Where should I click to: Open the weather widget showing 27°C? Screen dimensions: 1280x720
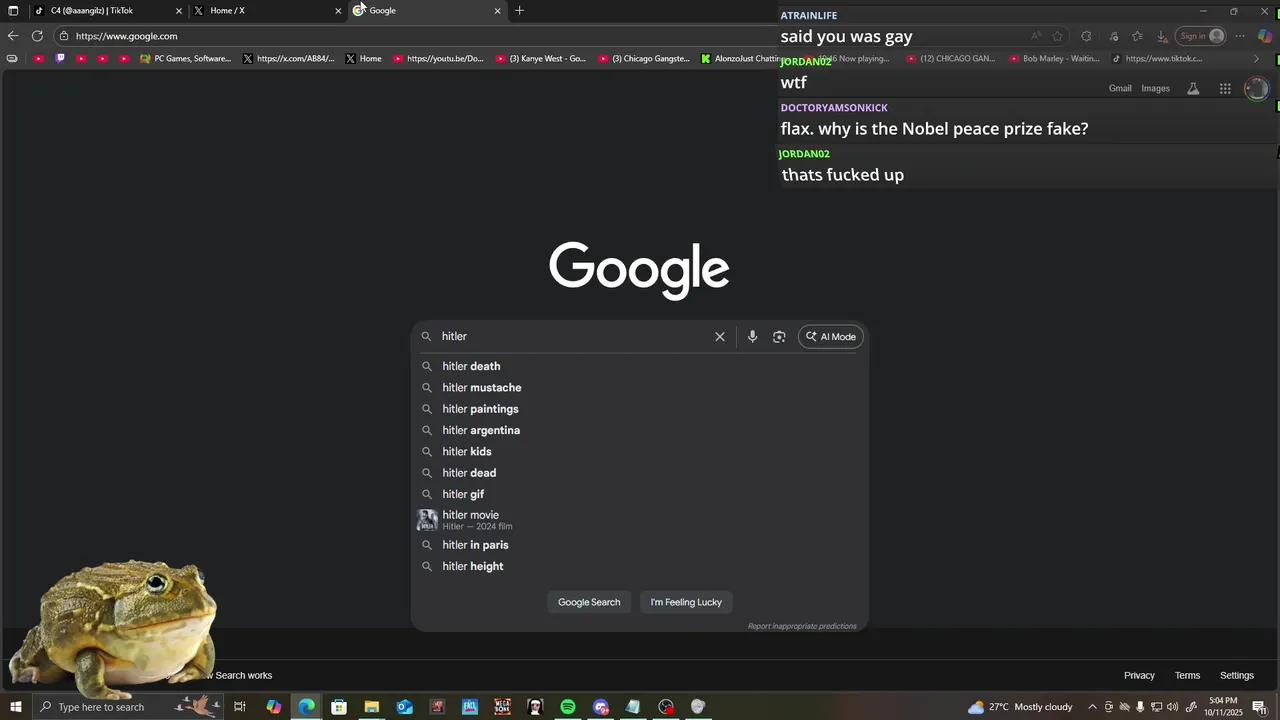1020,707
